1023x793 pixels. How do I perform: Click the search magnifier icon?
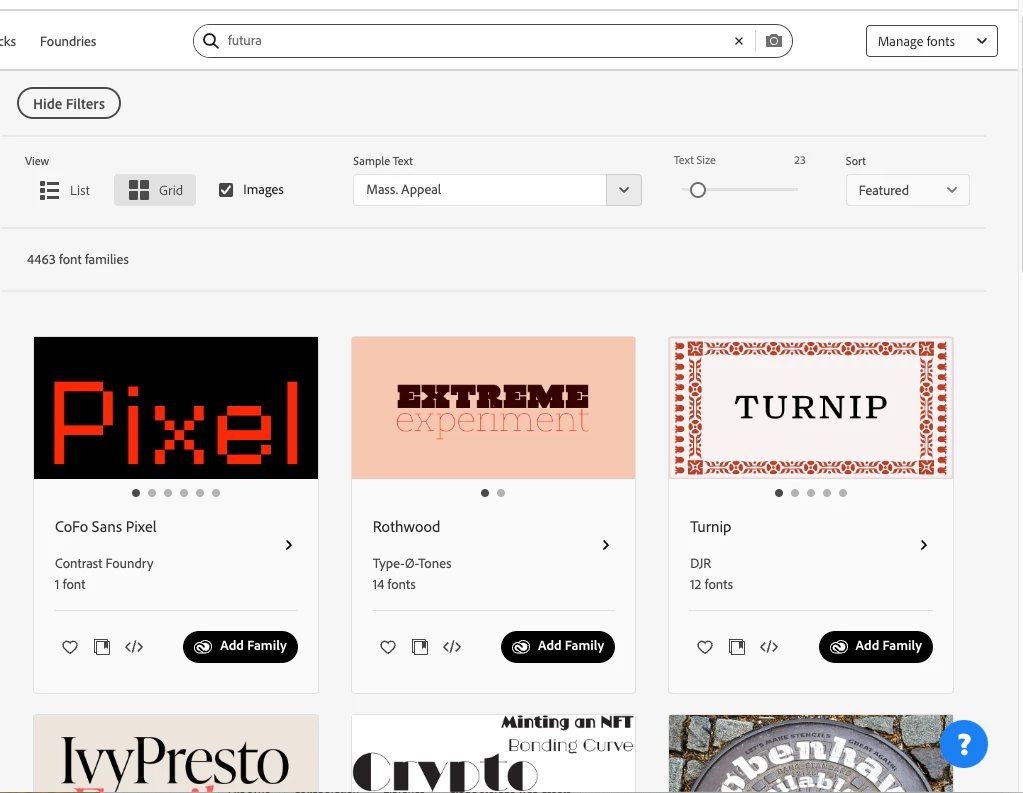(x=211, y=41)
